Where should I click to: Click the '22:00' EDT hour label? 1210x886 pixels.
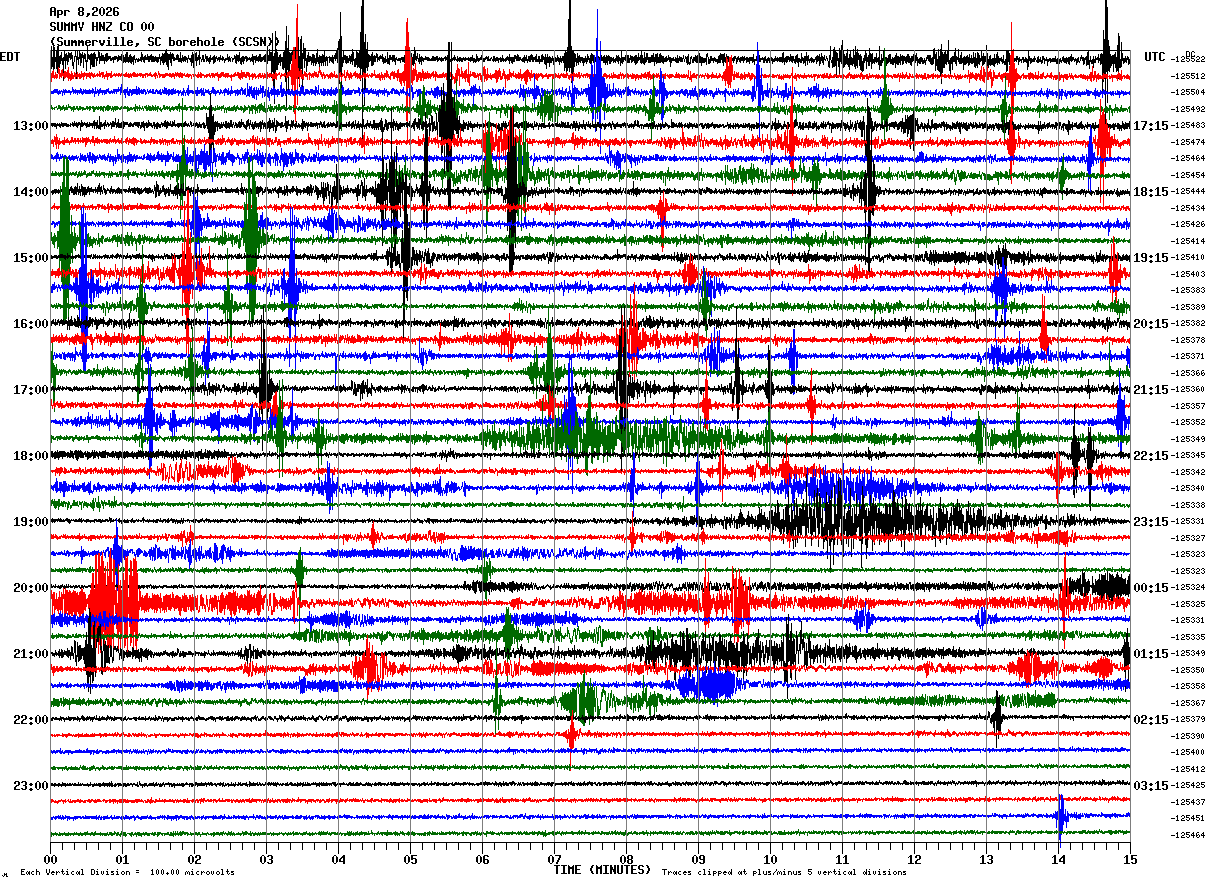point(31,720)
